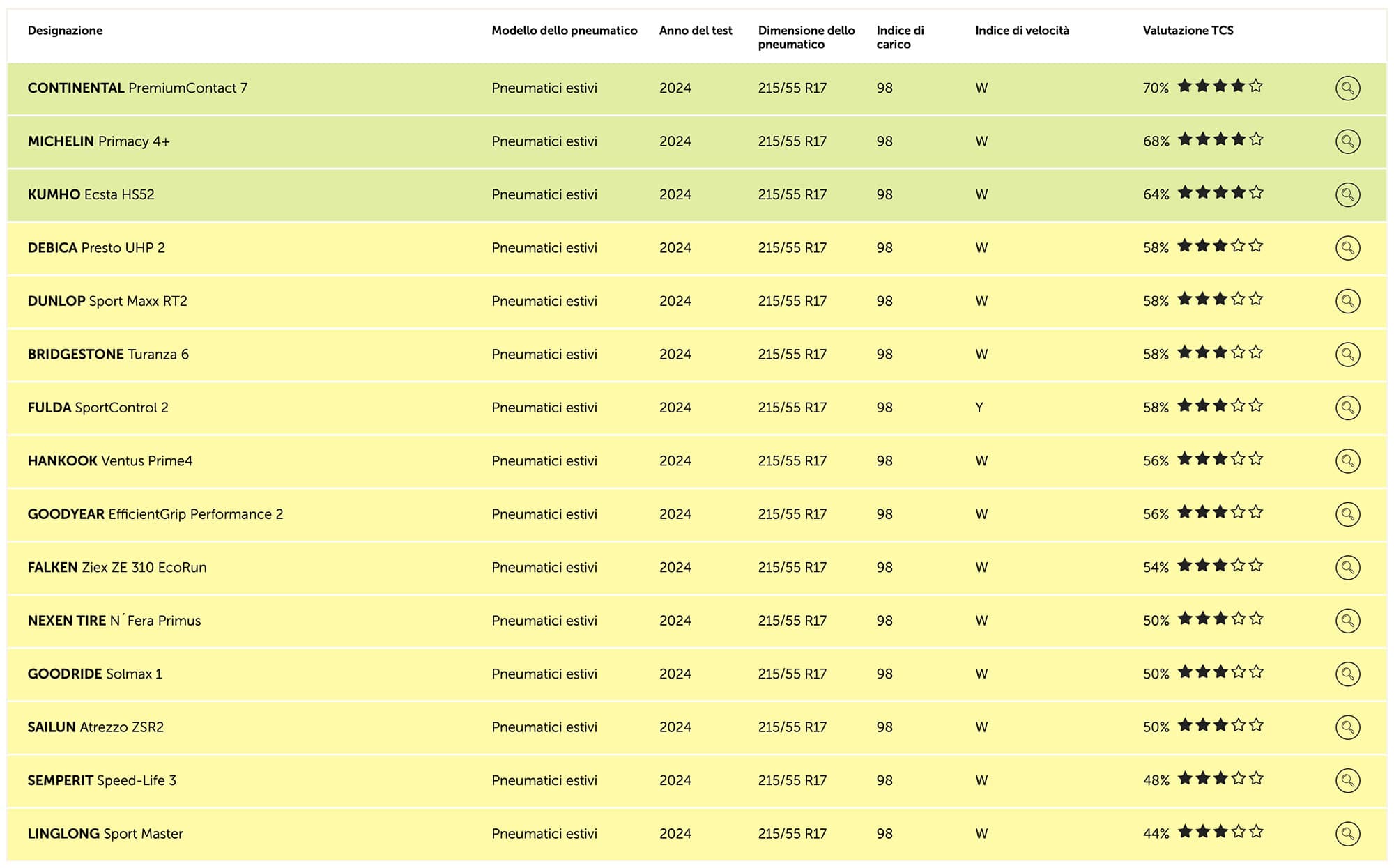The image size is (1394, 868).
Task: Open details magnifier for Semperit Speed-Life 3
Action: pyautogui.click(x=1347, y=781)
